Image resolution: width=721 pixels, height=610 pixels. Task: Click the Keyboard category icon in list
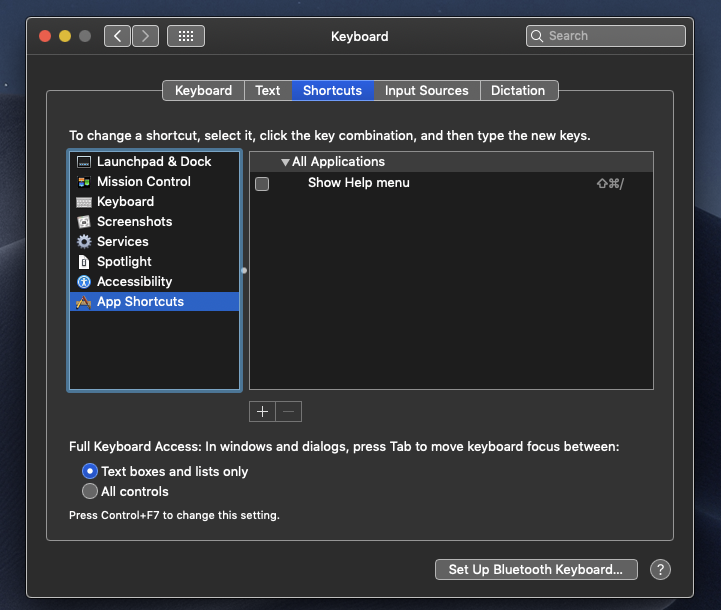[x=84, y=202]
